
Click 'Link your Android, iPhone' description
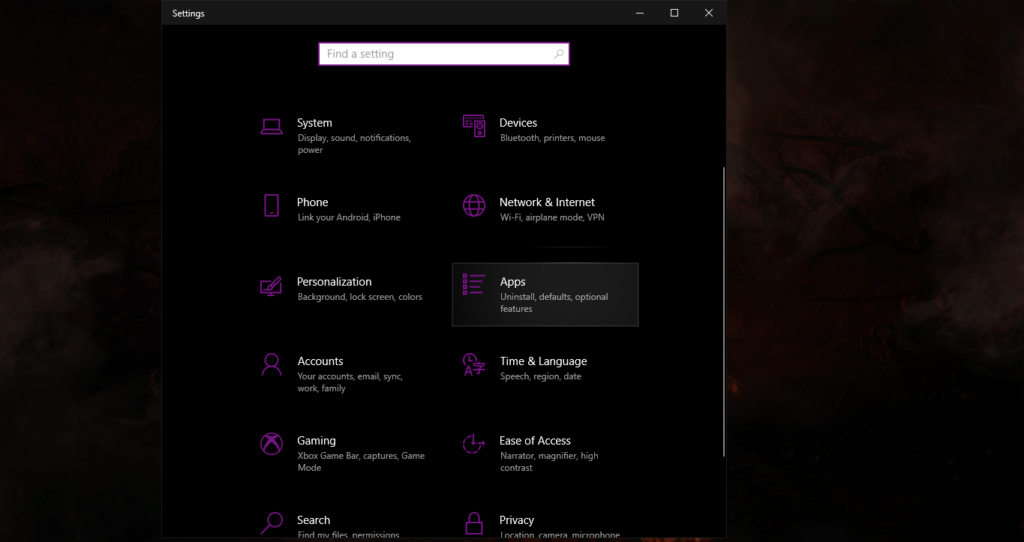pos(349,217)
